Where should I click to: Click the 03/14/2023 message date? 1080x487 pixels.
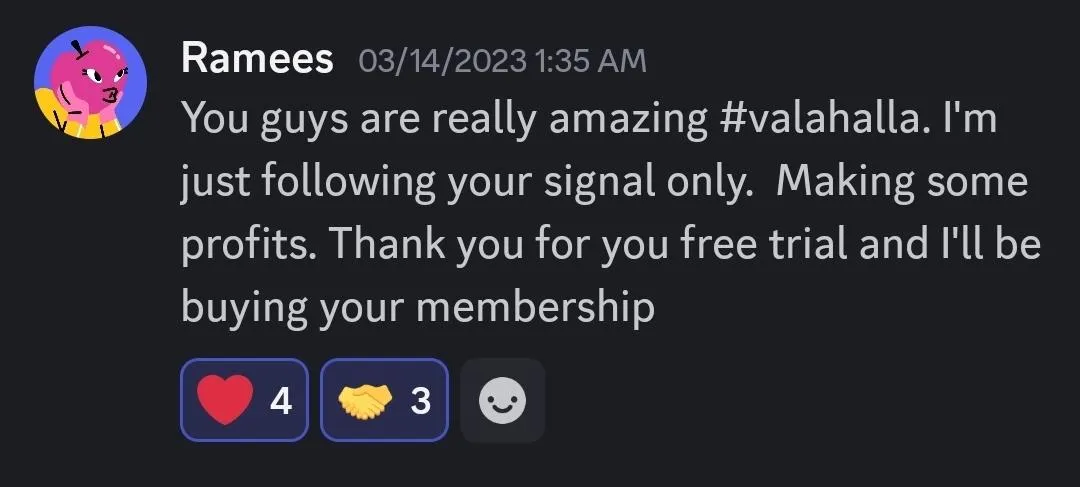pyautogui.click(x=442, y=61)
